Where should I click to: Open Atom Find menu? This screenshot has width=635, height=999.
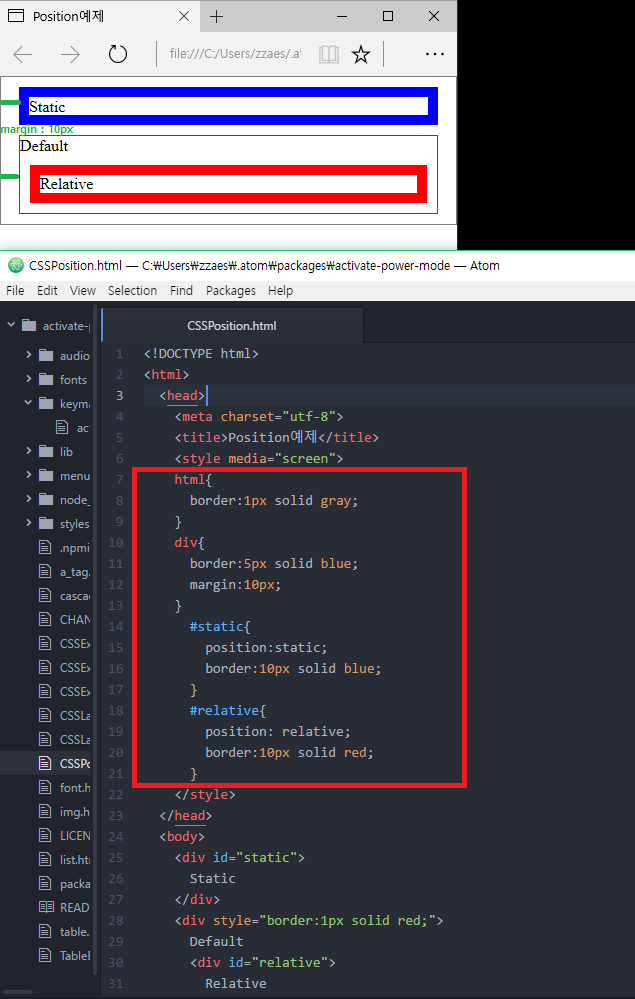pos(182,291)
